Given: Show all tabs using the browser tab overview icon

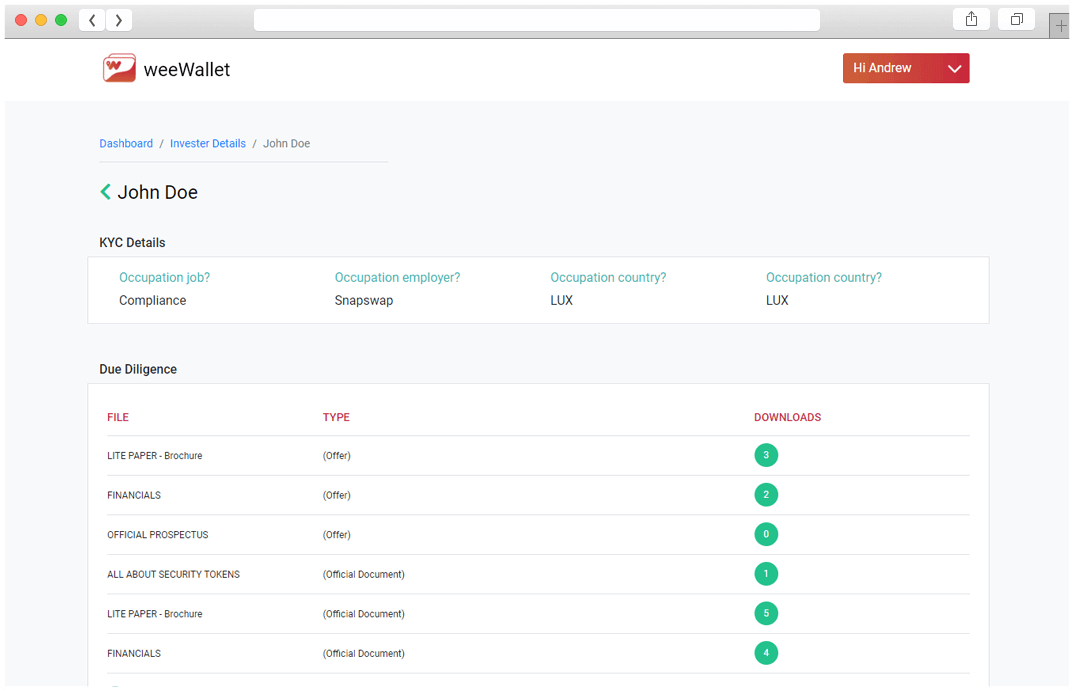Looking at the screenshot, I should pos(1016,20).
